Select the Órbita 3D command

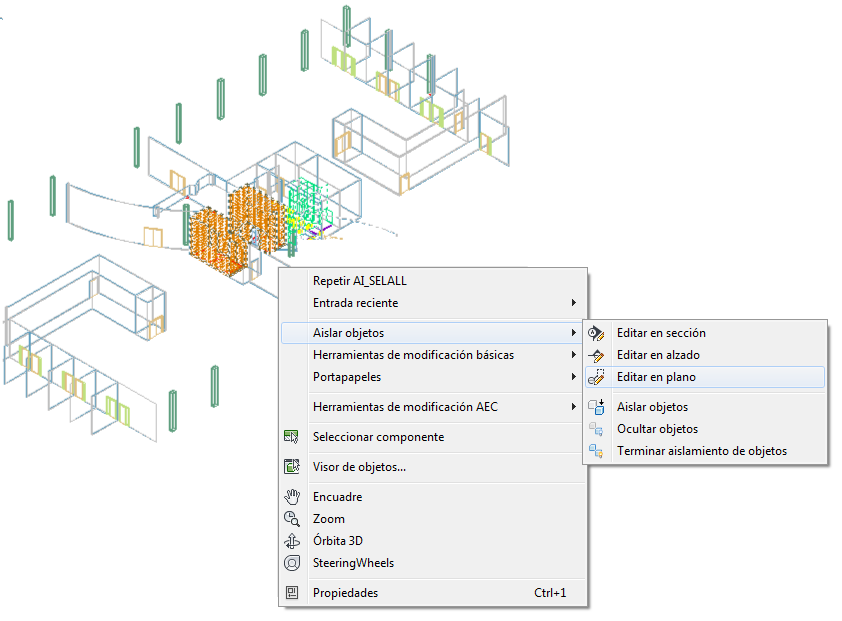coord(433,541)
